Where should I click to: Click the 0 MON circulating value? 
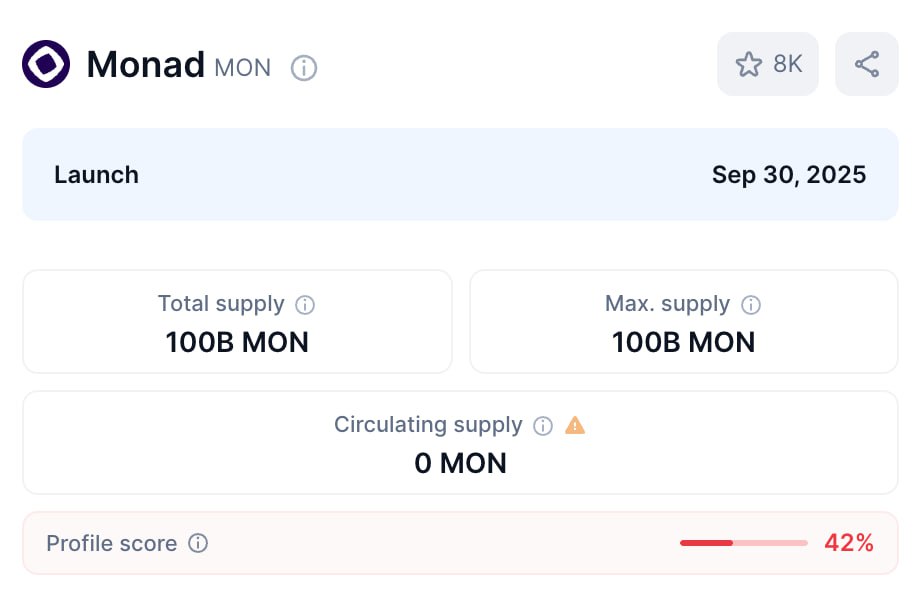click(460, 464)
